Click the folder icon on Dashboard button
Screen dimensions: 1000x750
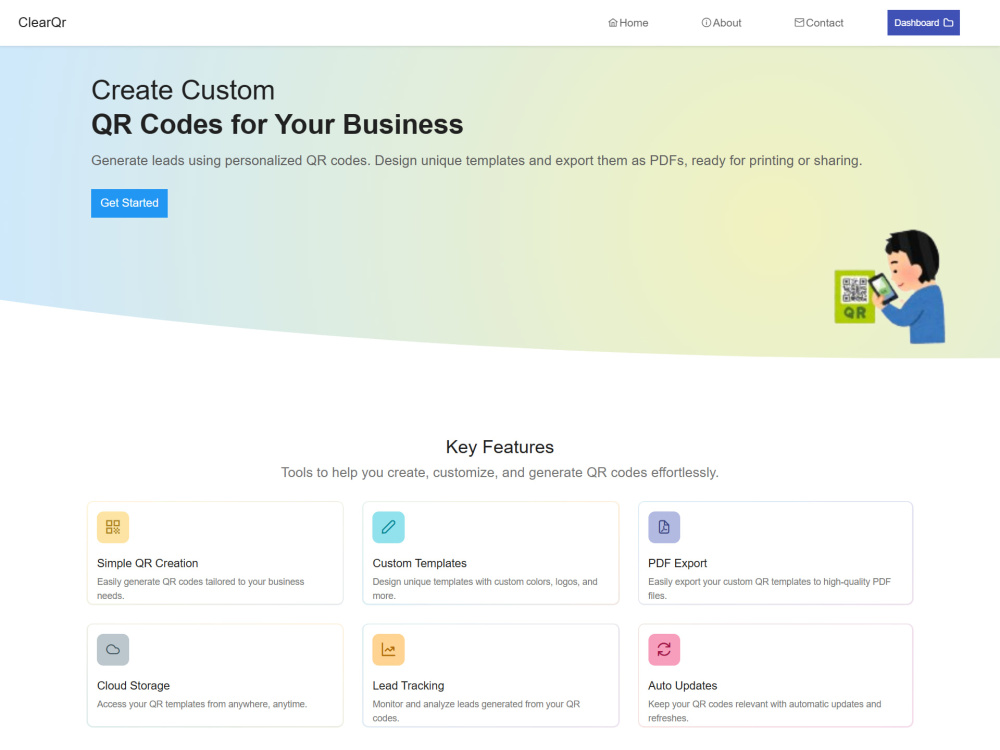click(948, 23)
